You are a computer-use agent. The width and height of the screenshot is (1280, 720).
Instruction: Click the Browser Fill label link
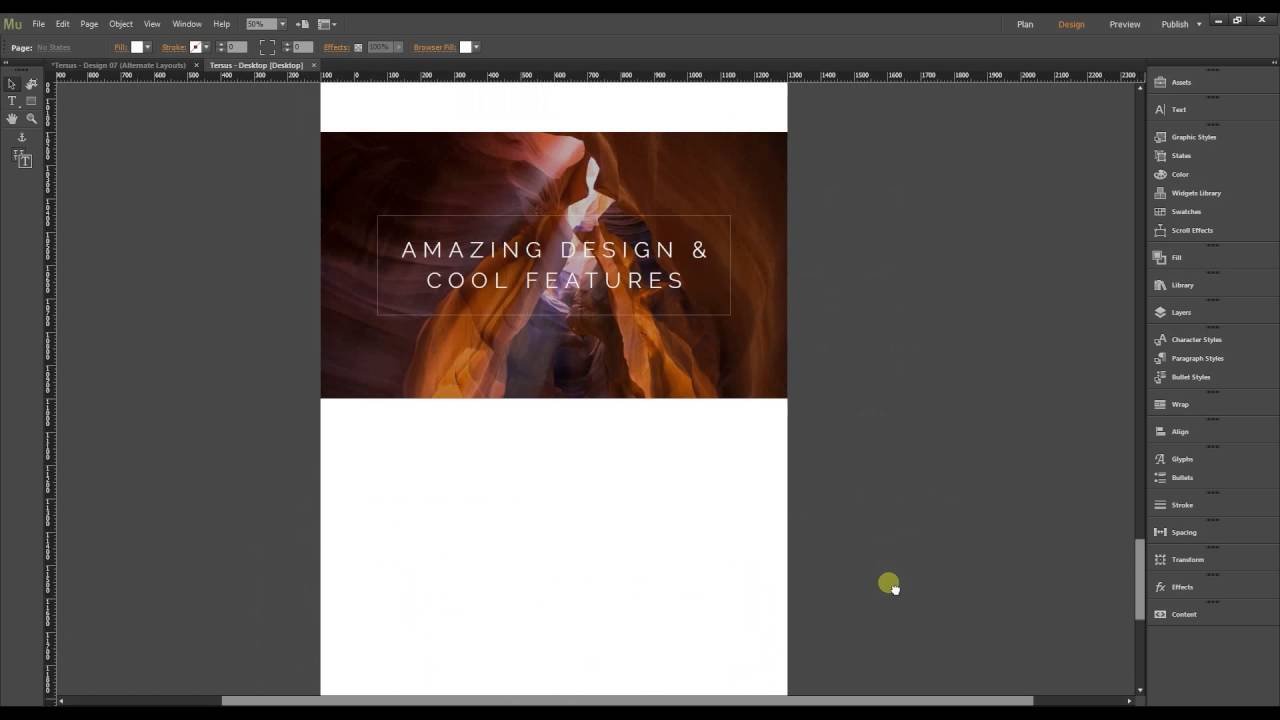tap(434, 47)
